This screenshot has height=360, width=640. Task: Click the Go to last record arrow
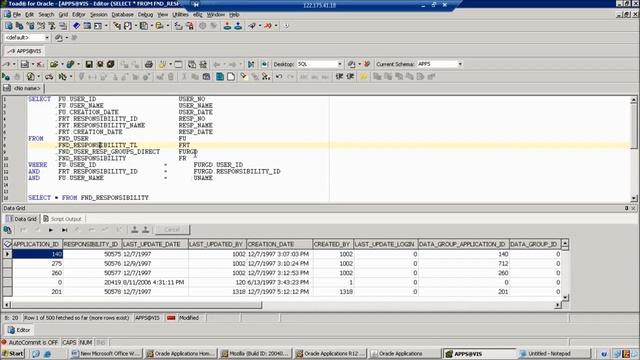[64, 230]
